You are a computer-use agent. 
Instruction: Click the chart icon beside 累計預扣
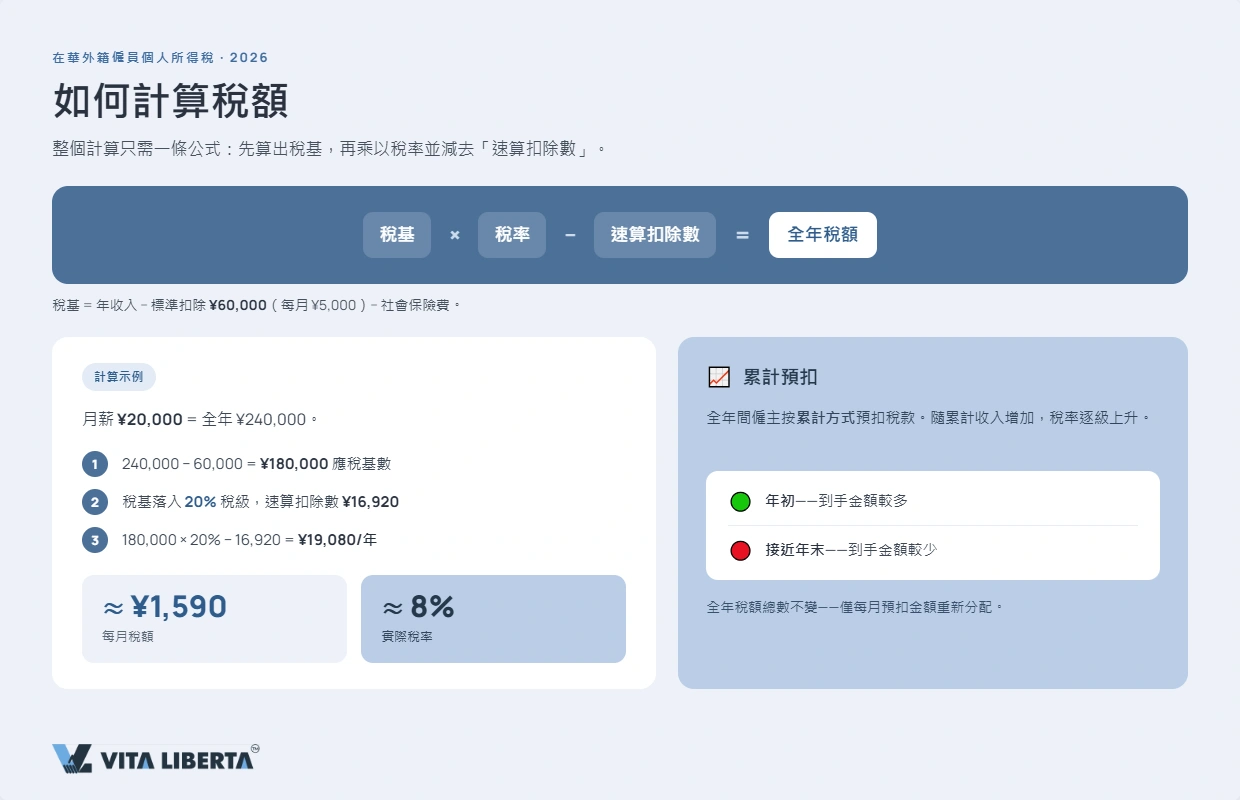718,377
